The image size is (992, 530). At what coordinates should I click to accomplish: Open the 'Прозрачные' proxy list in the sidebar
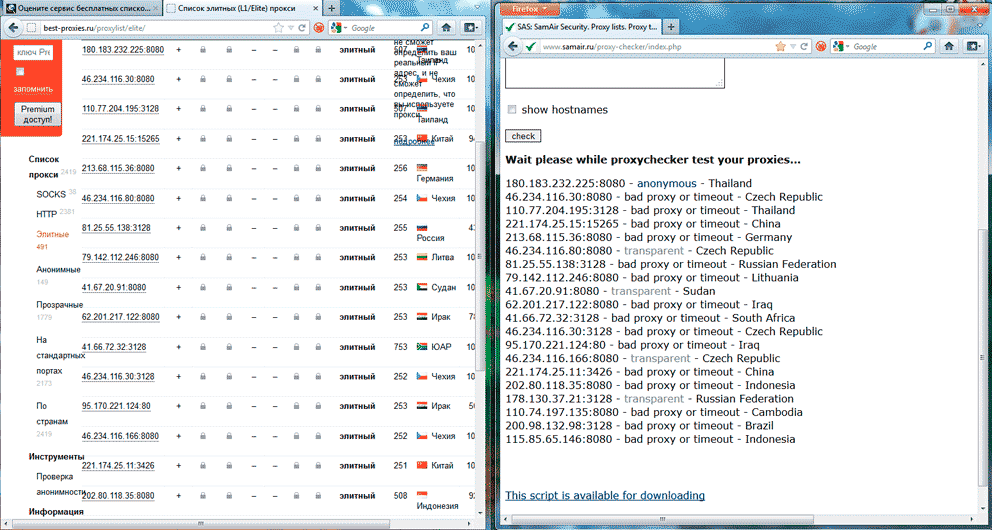point(59,305)
